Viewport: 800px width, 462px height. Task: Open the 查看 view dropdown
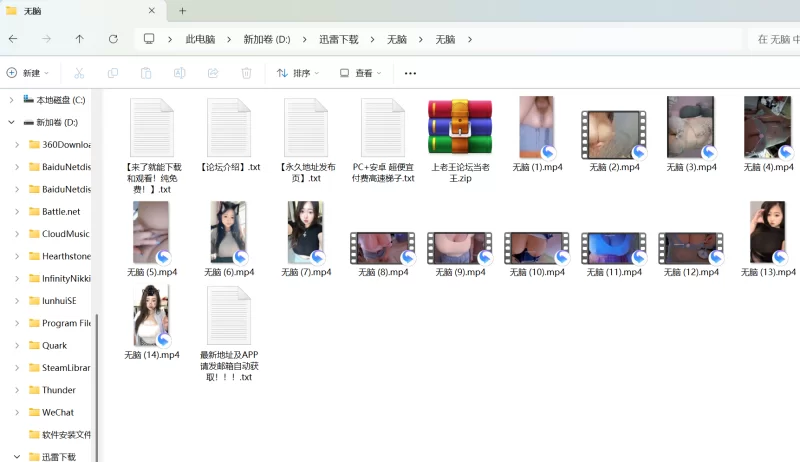point(361,73)
